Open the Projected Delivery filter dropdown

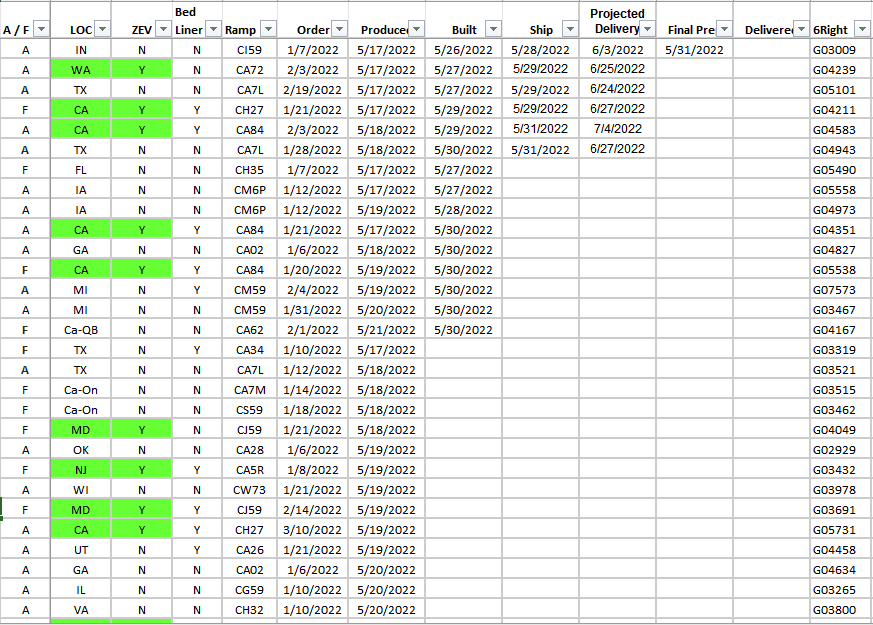pos(646,29)
